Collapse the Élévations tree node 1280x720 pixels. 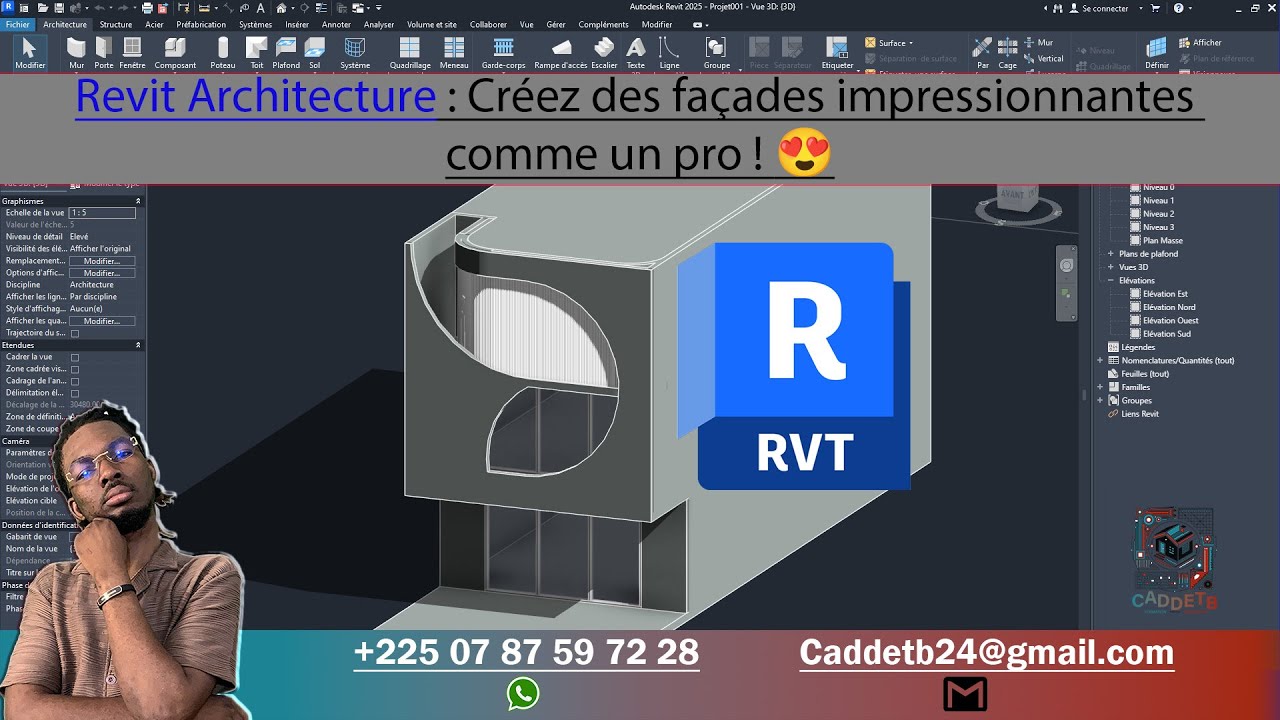coord(1110,280)
